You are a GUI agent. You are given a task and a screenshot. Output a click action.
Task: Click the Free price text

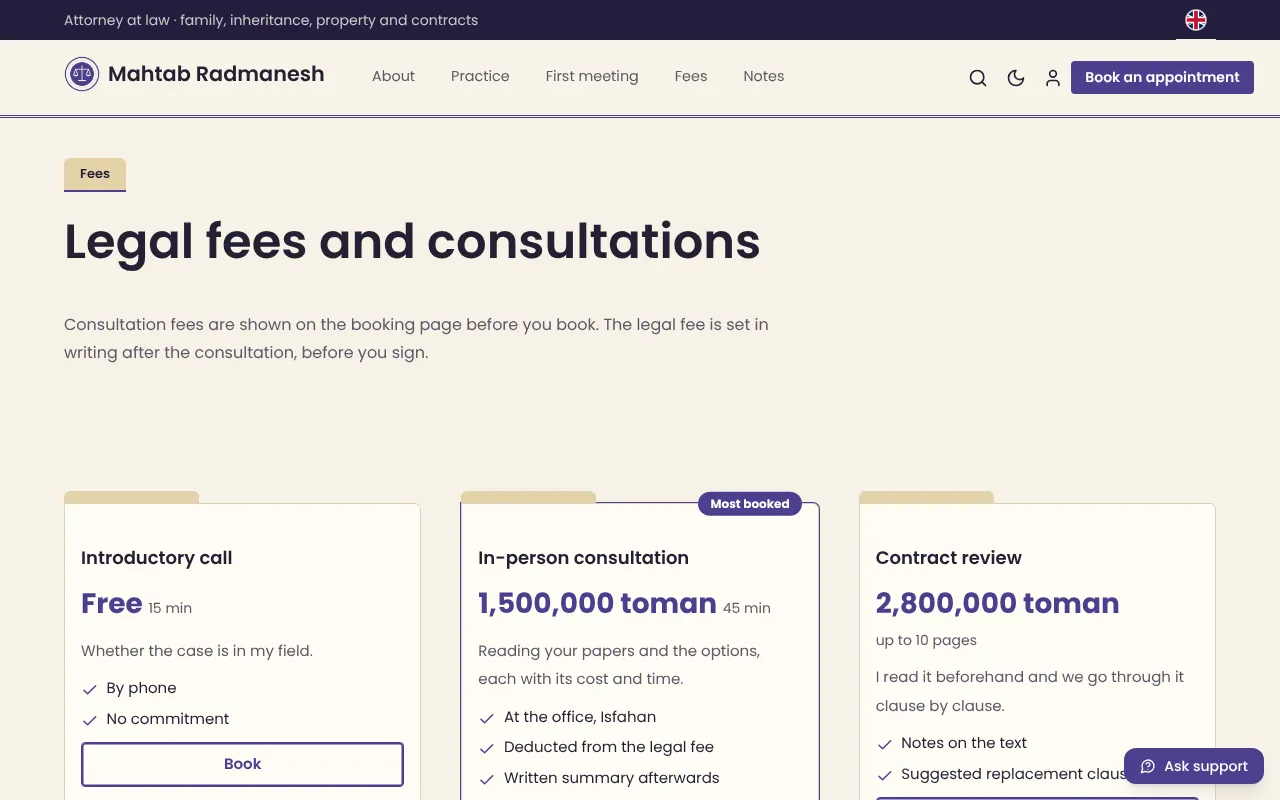[111, 603]
